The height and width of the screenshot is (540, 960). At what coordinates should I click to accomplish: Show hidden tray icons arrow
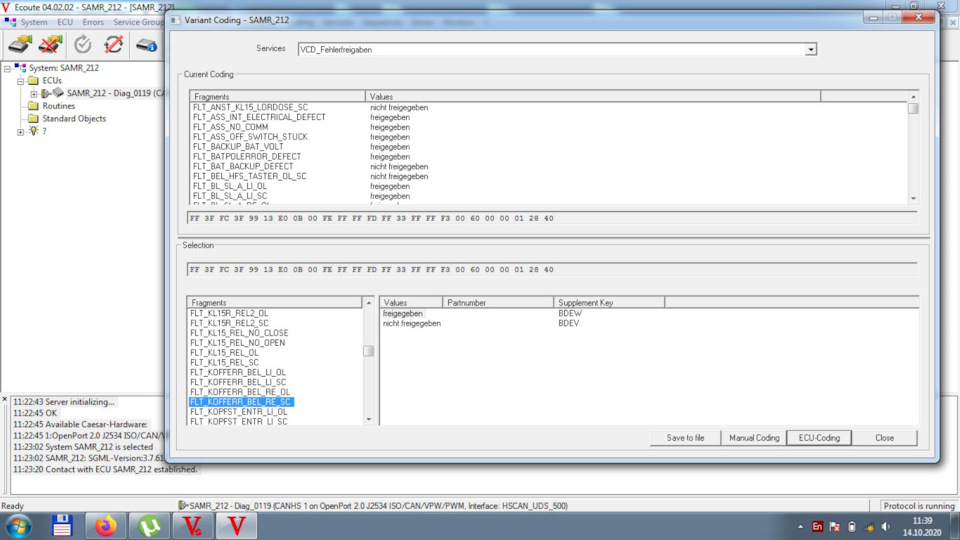coord(800,527)
